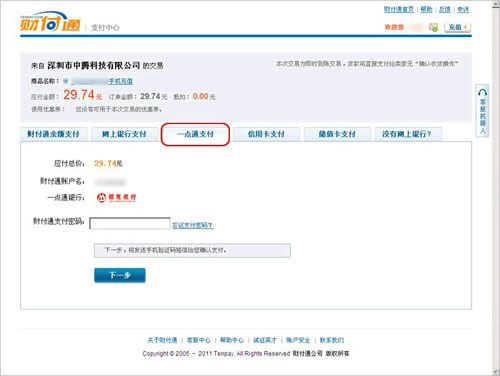Viewport: 500px width, 376px height.
Task: Open the 帮助中心 footer link
Action: tap(232, 340)
